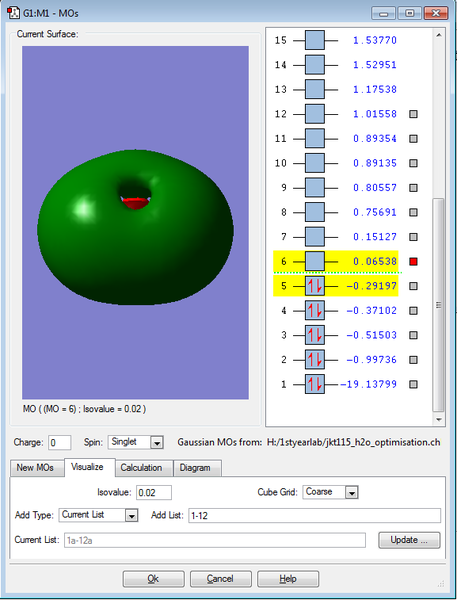The height and width of the screenshot is (600, 457).
Task: Toggle the surface marker for MO 10
Action: [x=413, y=163]
